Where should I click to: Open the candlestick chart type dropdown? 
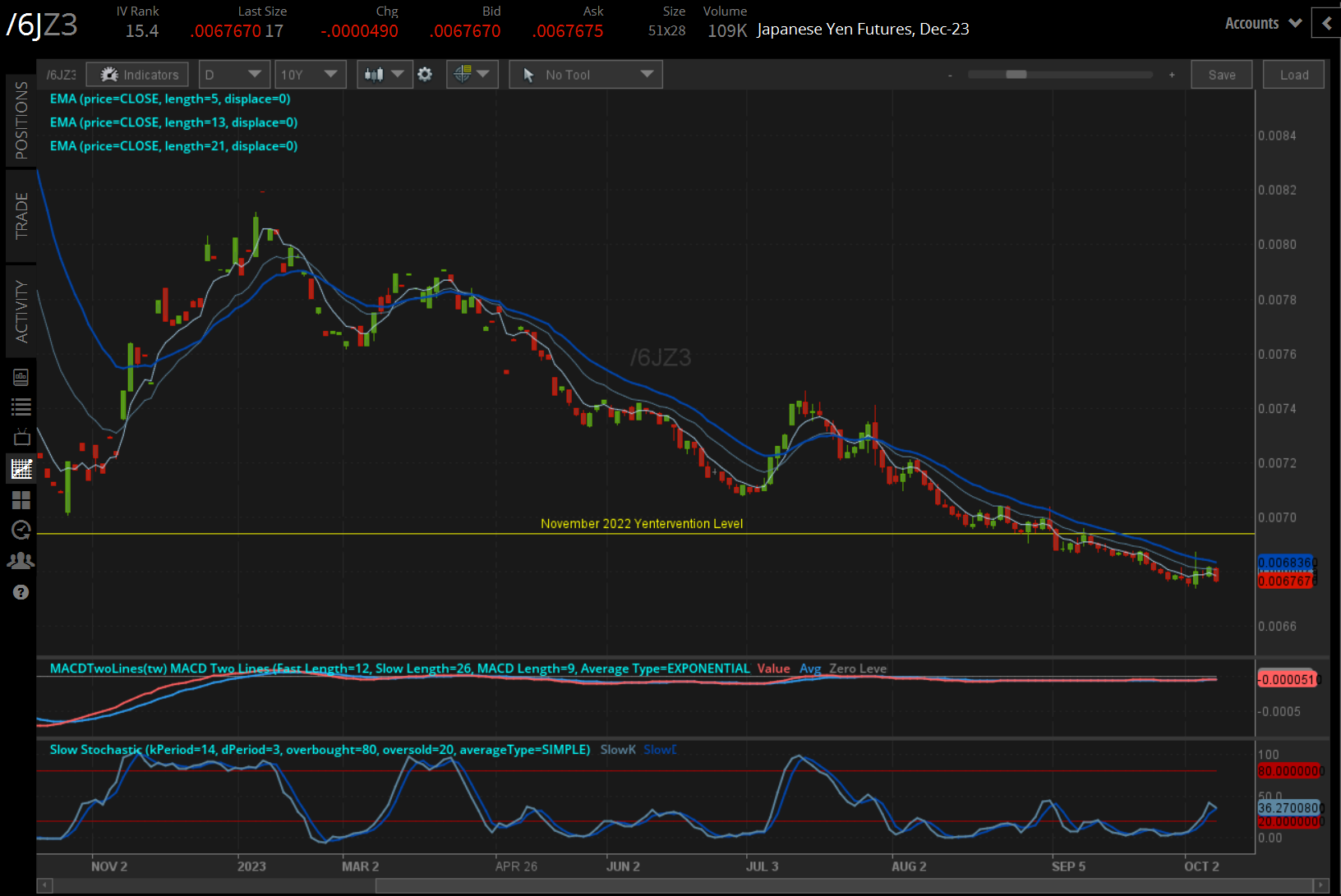coord(384,75)
